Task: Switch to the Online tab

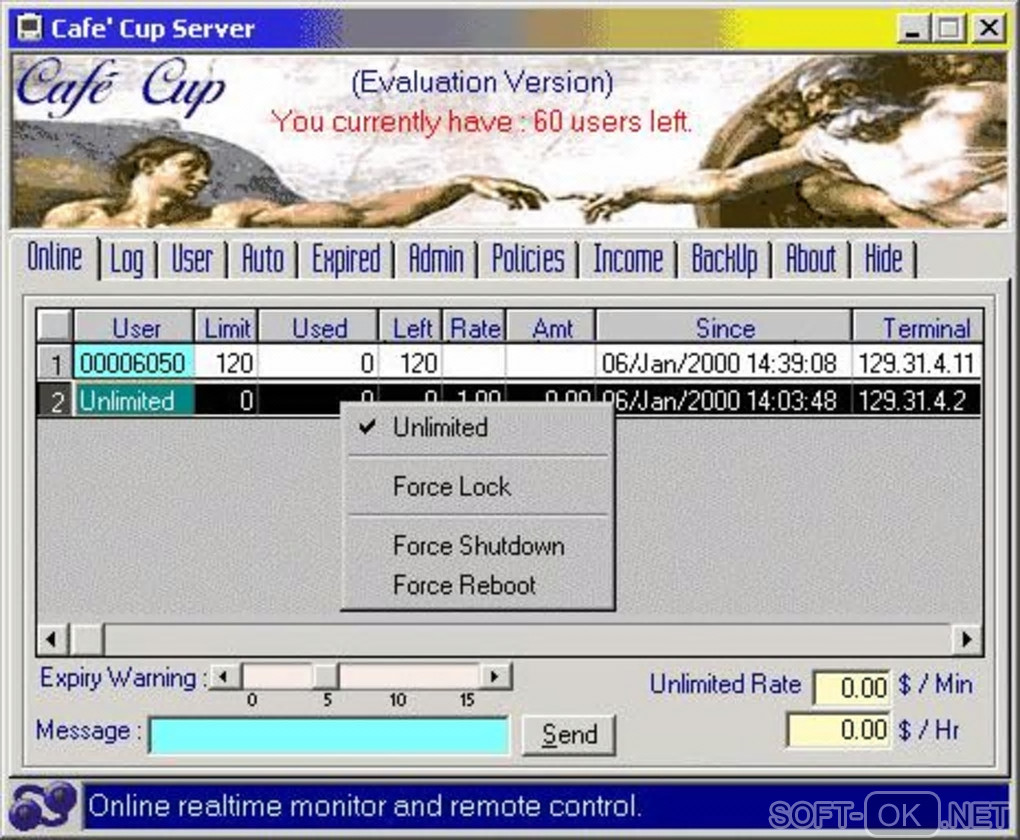Action: [55, 257]
